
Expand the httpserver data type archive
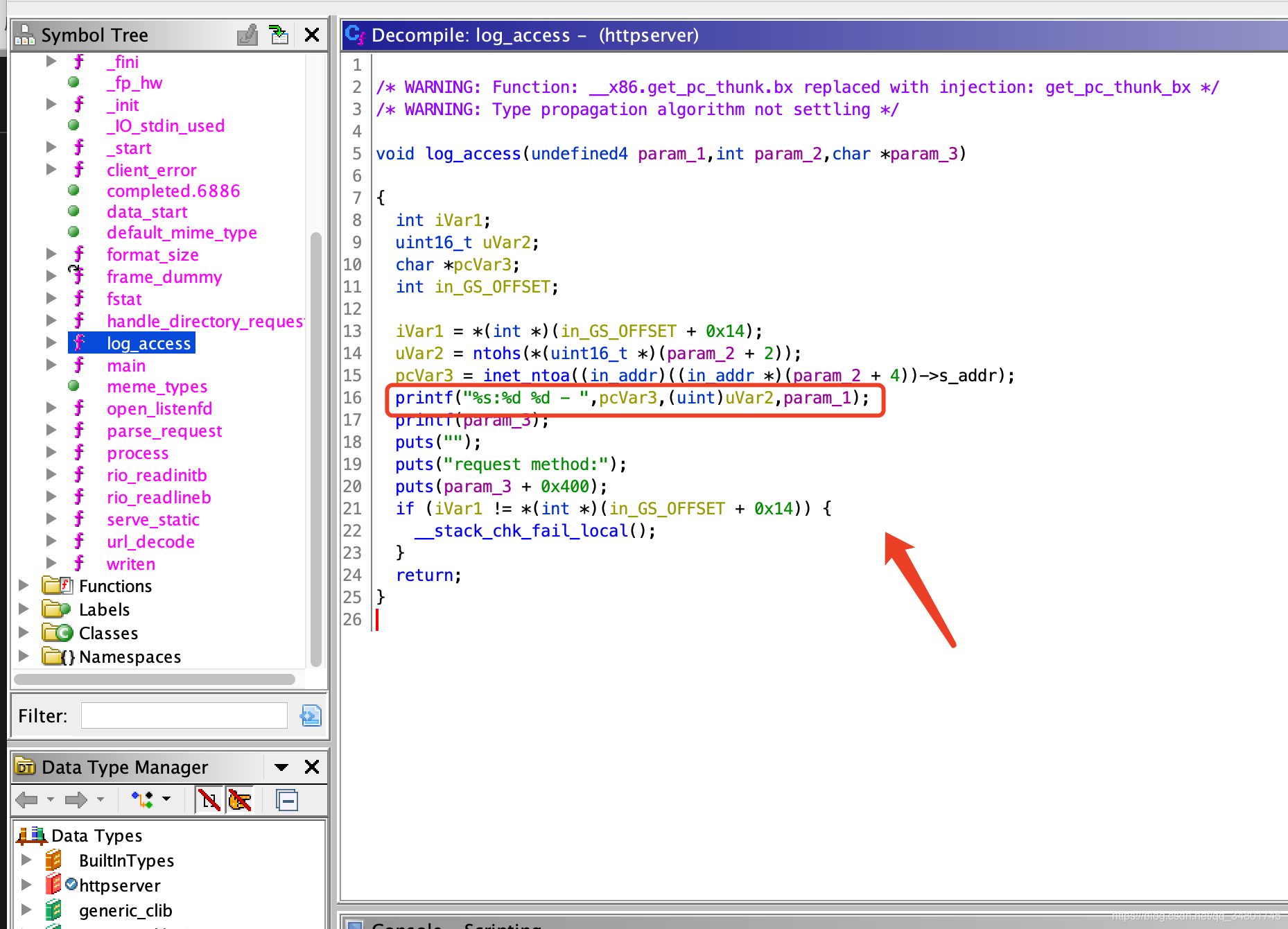pos(26,885)
